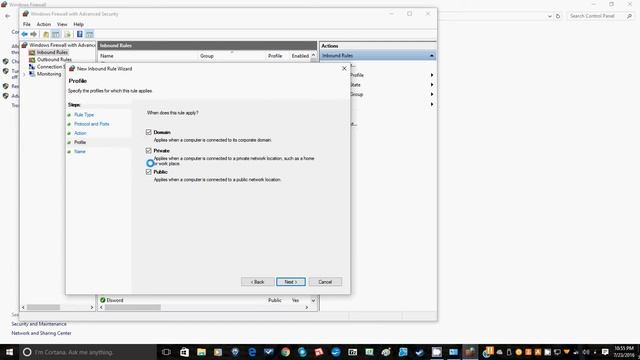
Task: Click the firewall icon beside Inbound Rules
Action: (32, 52)
